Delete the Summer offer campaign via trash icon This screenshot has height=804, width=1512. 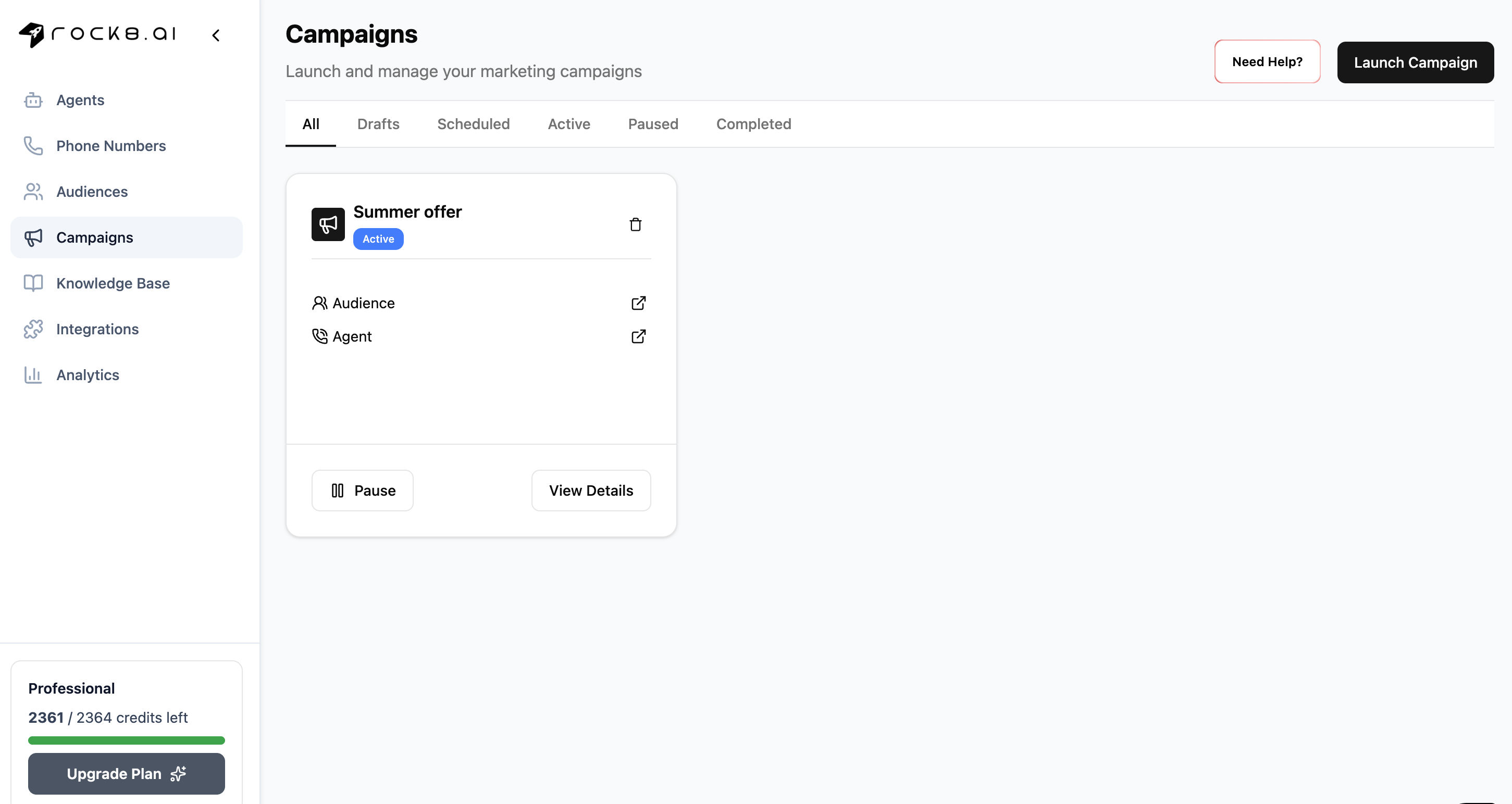tap(635, 224)
